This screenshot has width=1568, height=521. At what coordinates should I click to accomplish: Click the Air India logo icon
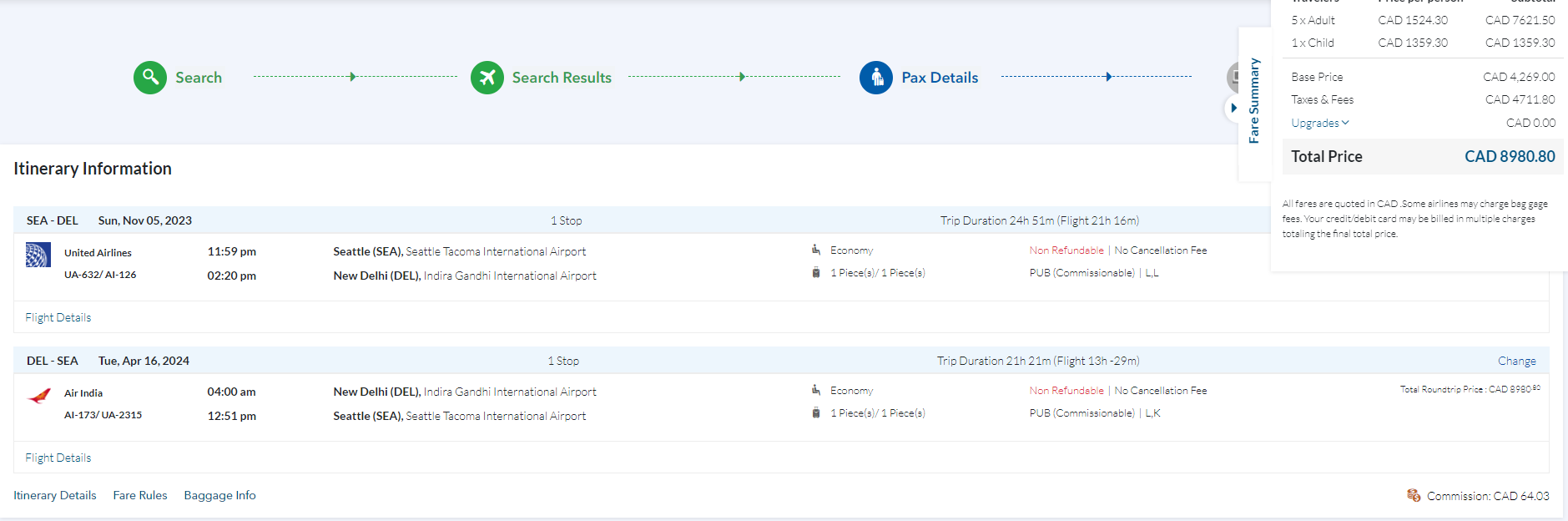pyautogui.click(x=39, y=396)
